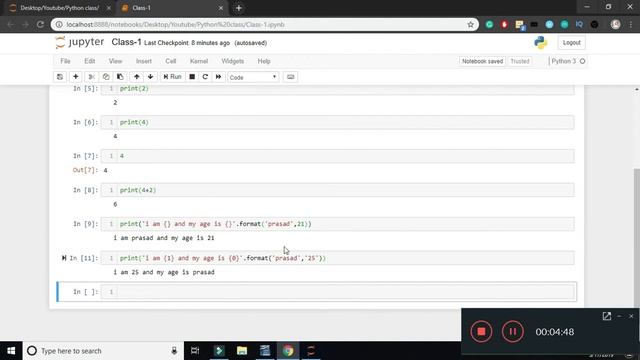Click the Run button in toolbar
This screenshot has height=360, width=640.
(172, 77)
